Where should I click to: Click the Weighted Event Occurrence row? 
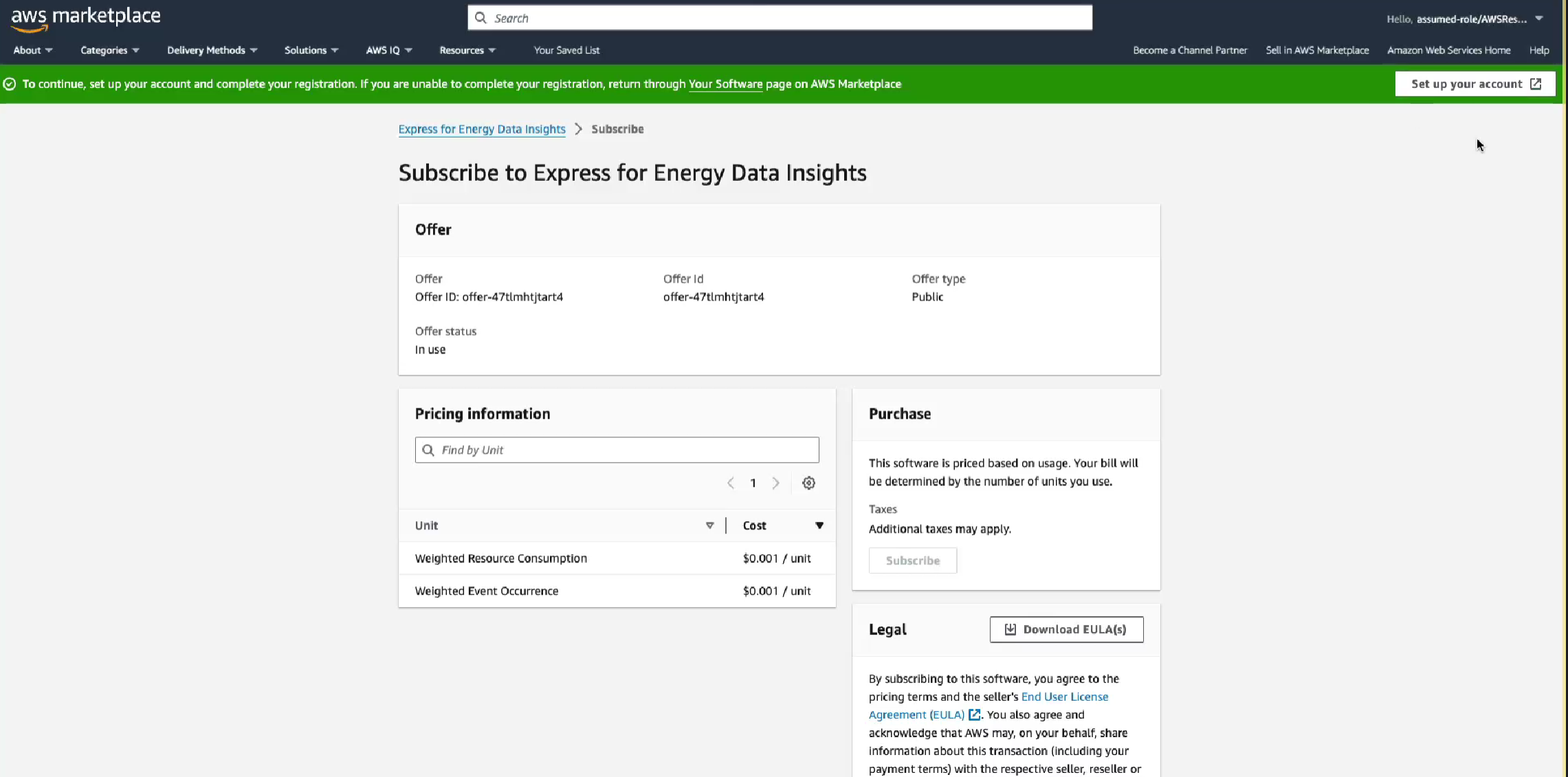(617, 591)
